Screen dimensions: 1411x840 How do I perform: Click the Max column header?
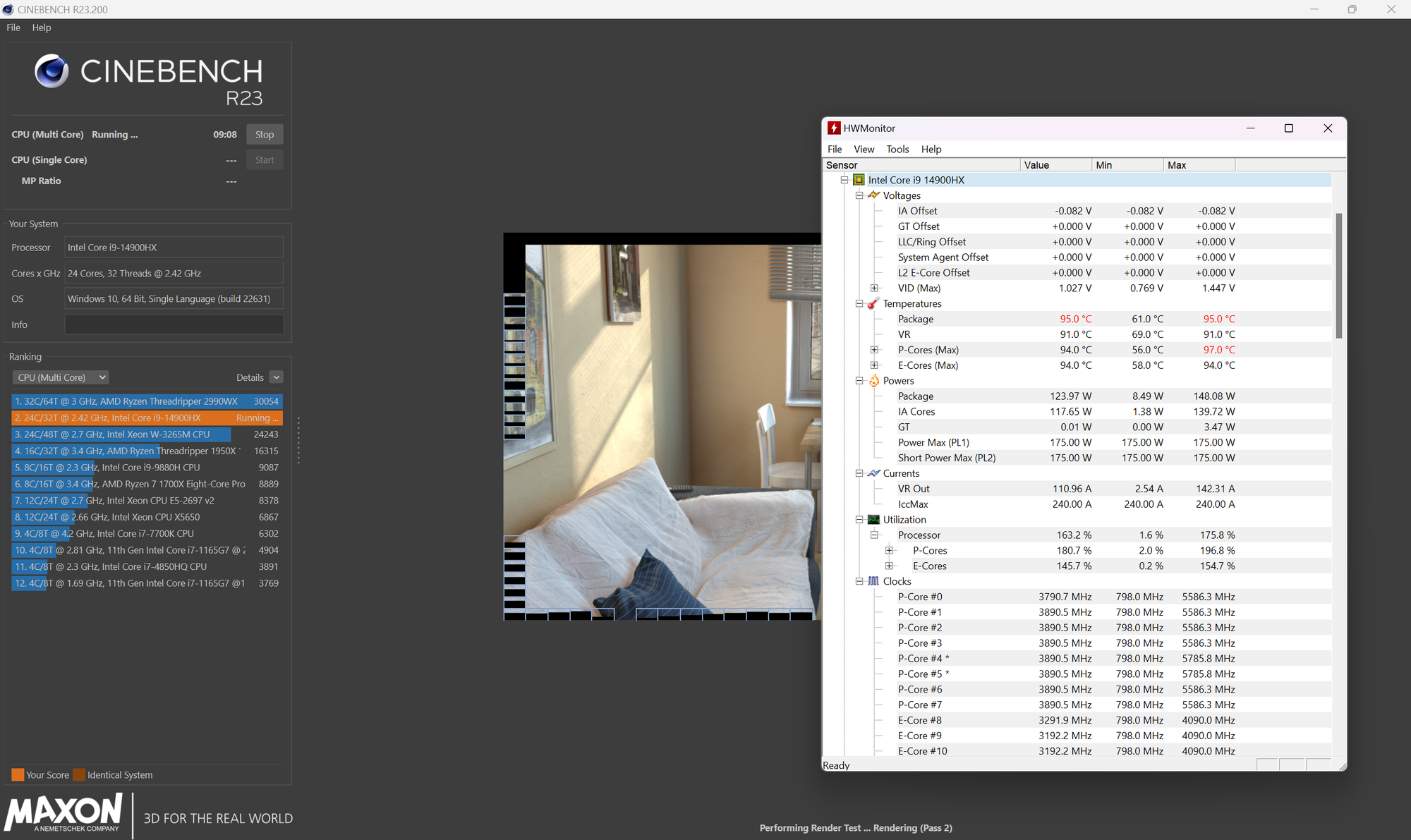[1200, 165]
